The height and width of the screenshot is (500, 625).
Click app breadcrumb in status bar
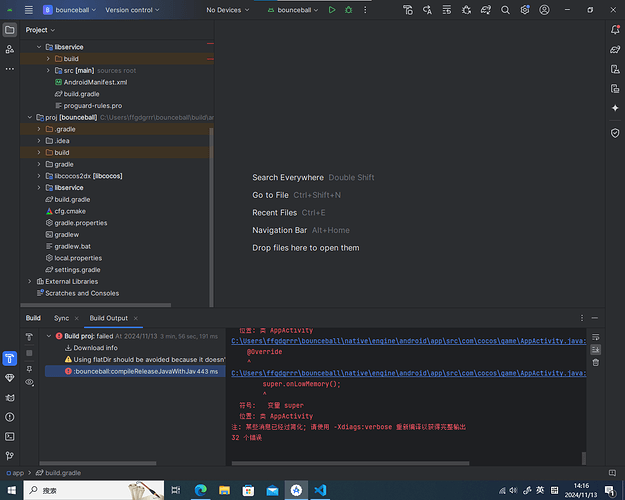point(15,473)
